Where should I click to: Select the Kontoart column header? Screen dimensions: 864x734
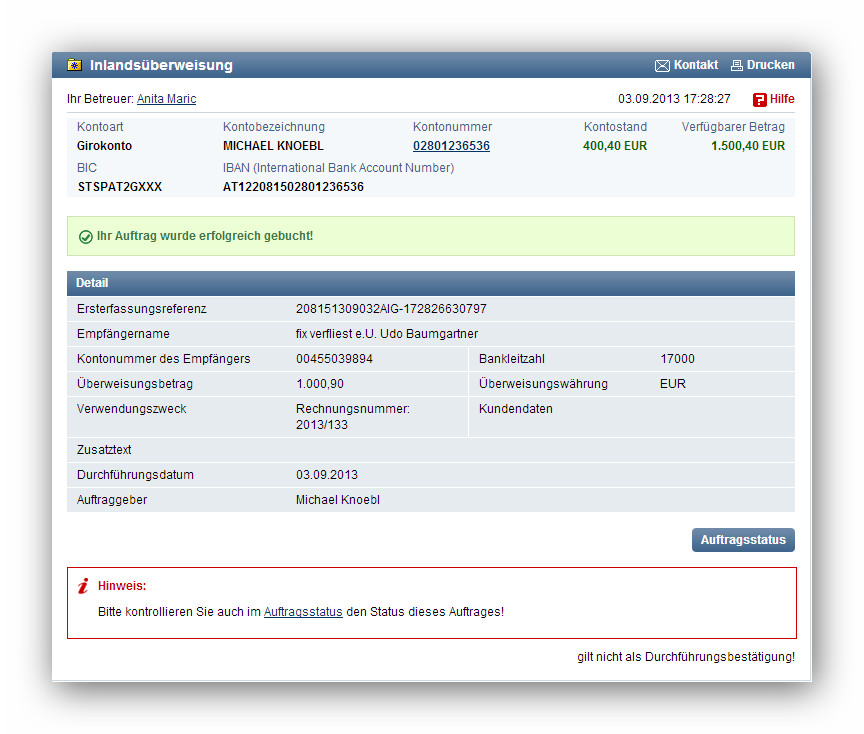coord(100,127)
